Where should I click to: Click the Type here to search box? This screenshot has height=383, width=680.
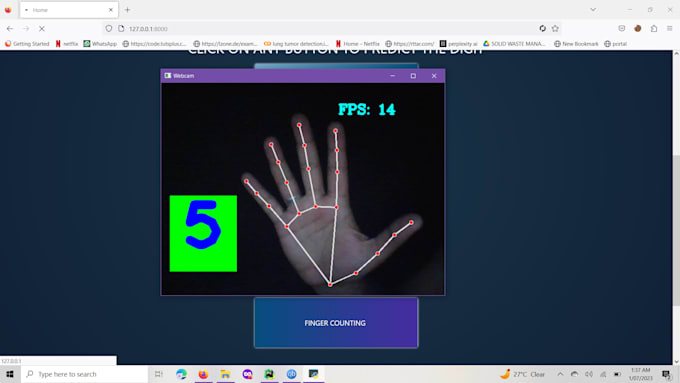84,374
